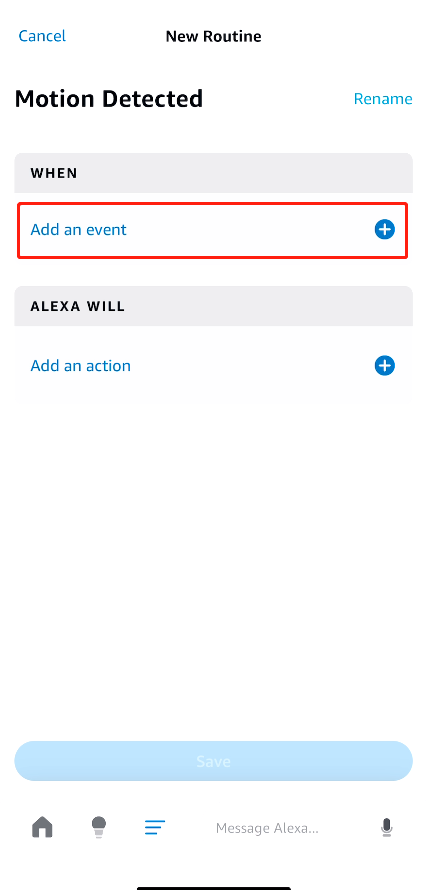Image resolution: width=428 pixels, height=890 pixels.
Task: Tap the black home indicator bar
Action: click(213, 888)
